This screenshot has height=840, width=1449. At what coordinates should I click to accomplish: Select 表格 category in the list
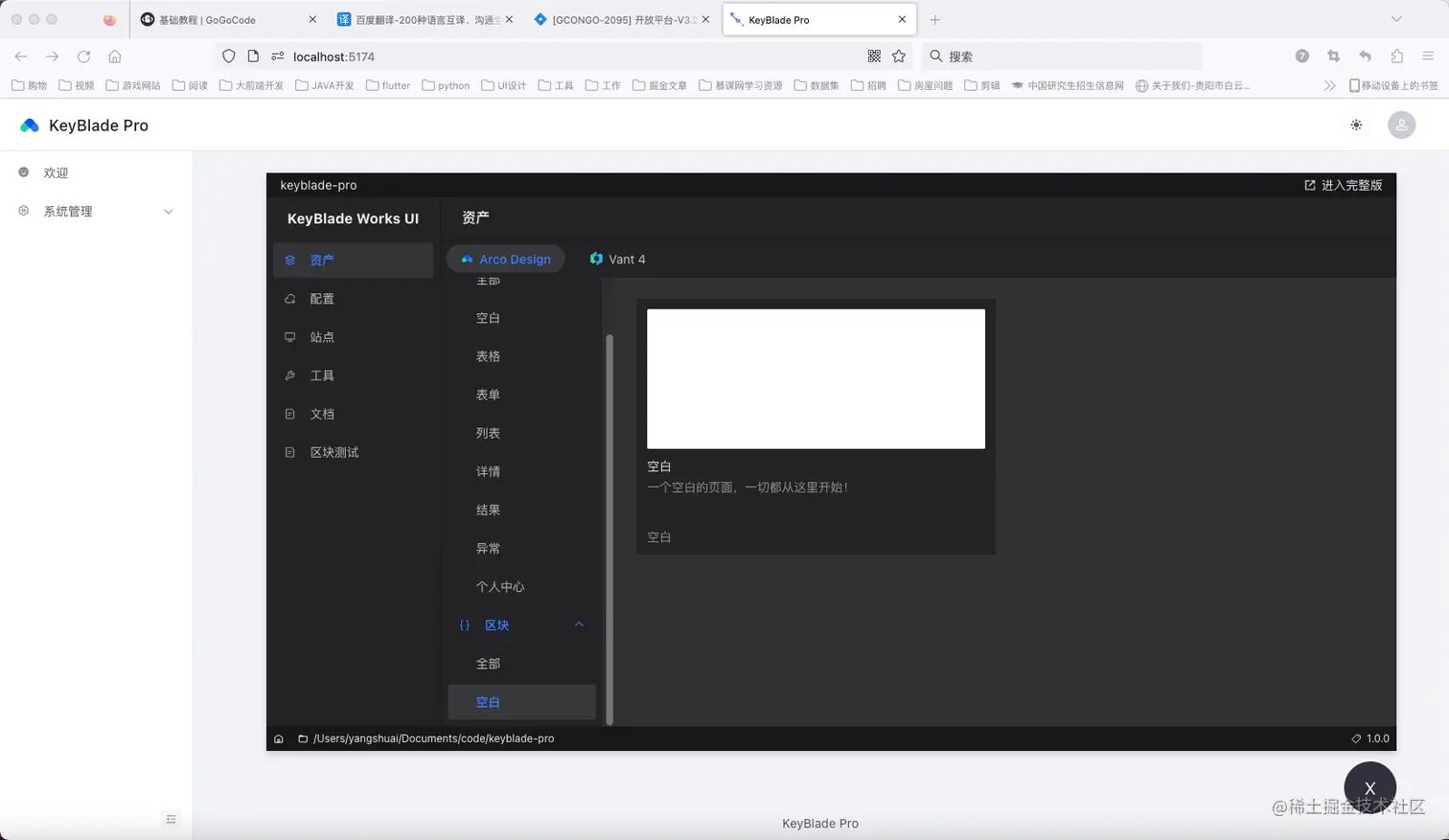pyautogui.click(x=522, y=356)
